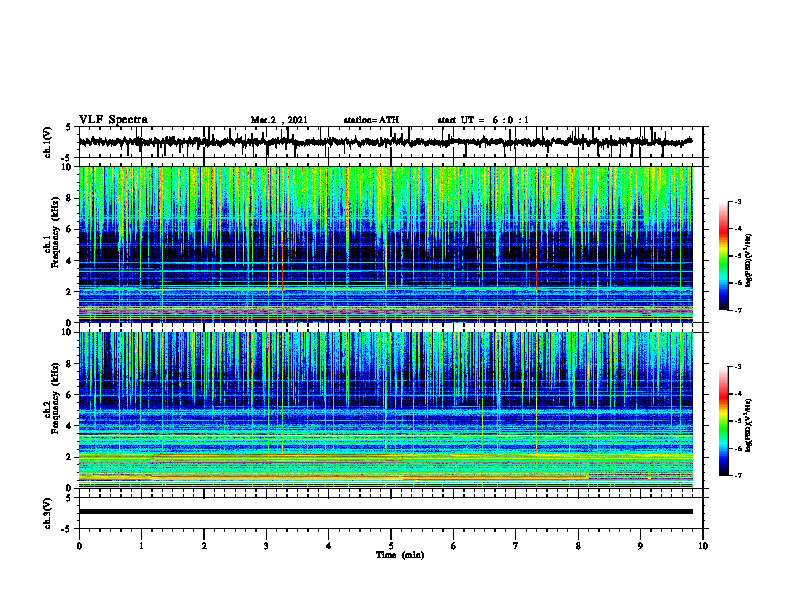Click time axis tick label "0"

(79, 546)
